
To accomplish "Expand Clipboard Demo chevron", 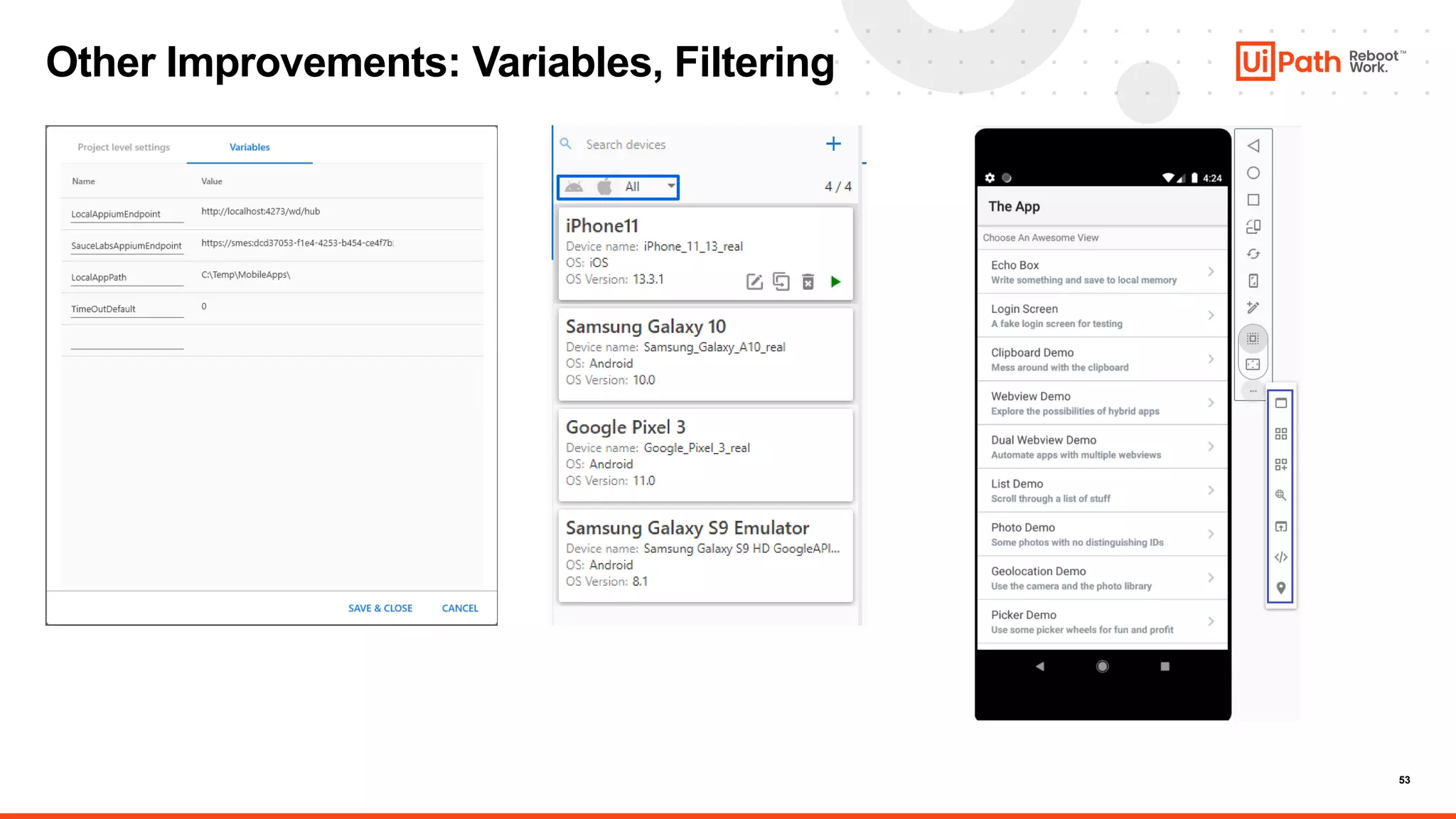I will pyautogui.click(x=1211, y=359).
